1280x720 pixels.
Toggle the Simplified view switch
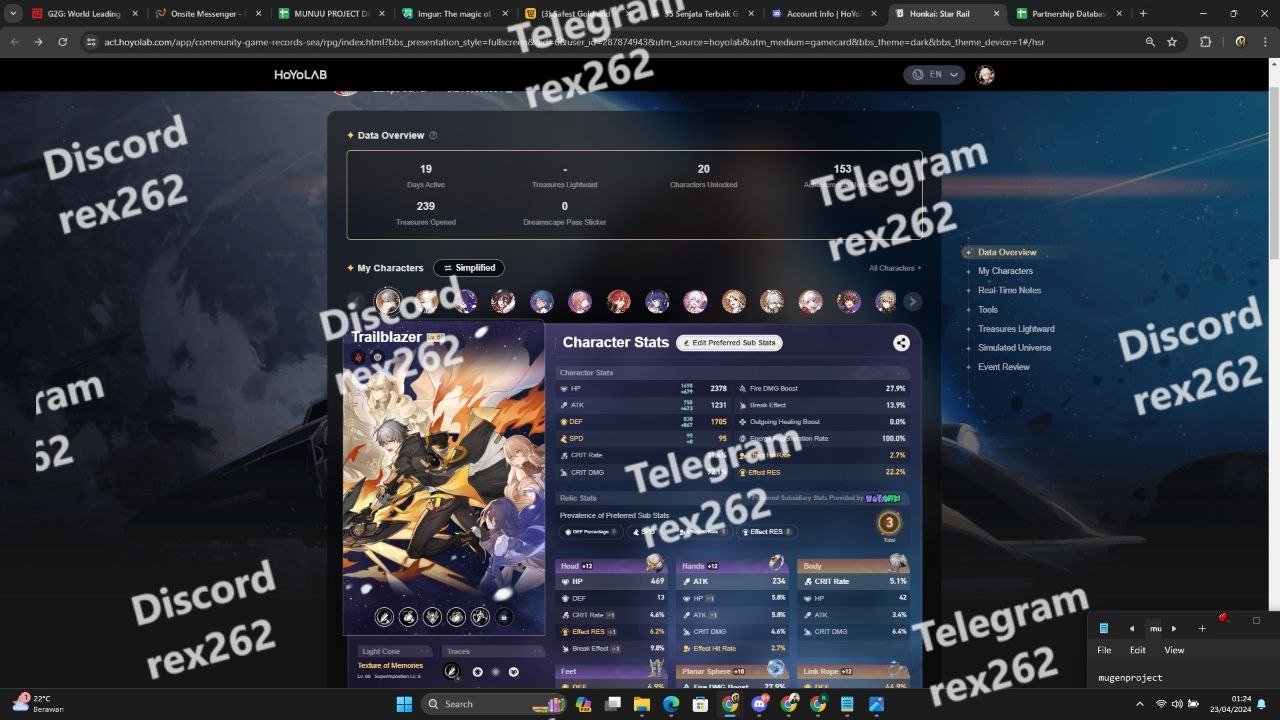469,268
